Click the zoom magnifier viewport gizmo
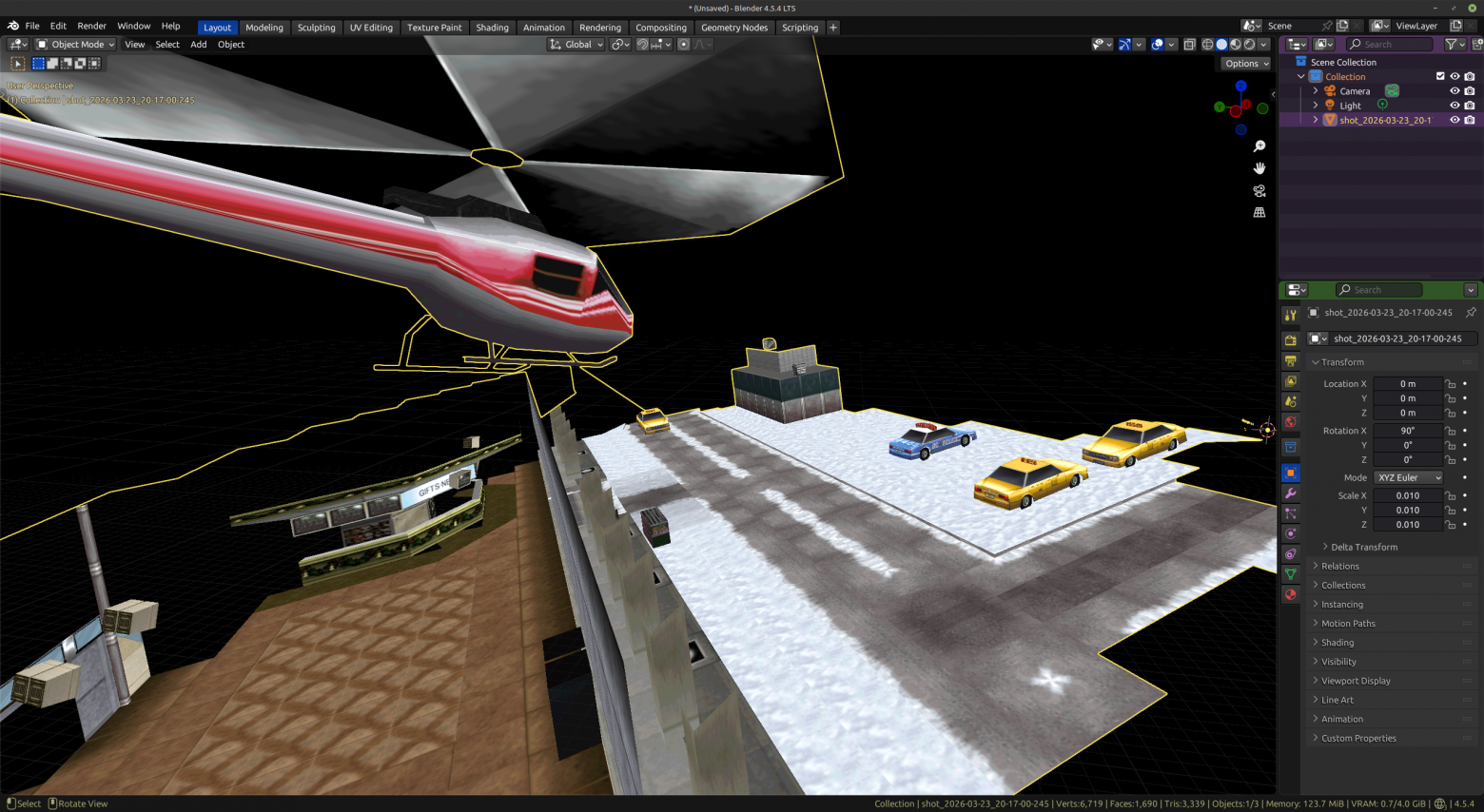Screen dimensions: 1484x812 pos(1259,146)
